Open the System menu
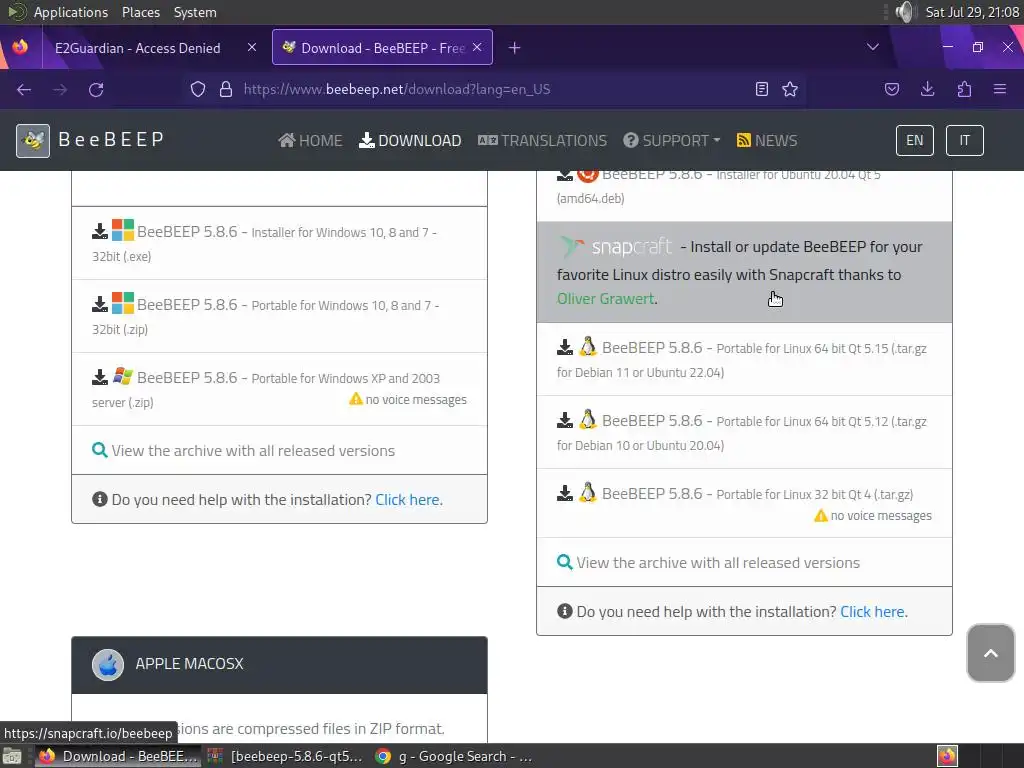The height and width of the screenshot is (768, 1024). [x=195, y=12]
